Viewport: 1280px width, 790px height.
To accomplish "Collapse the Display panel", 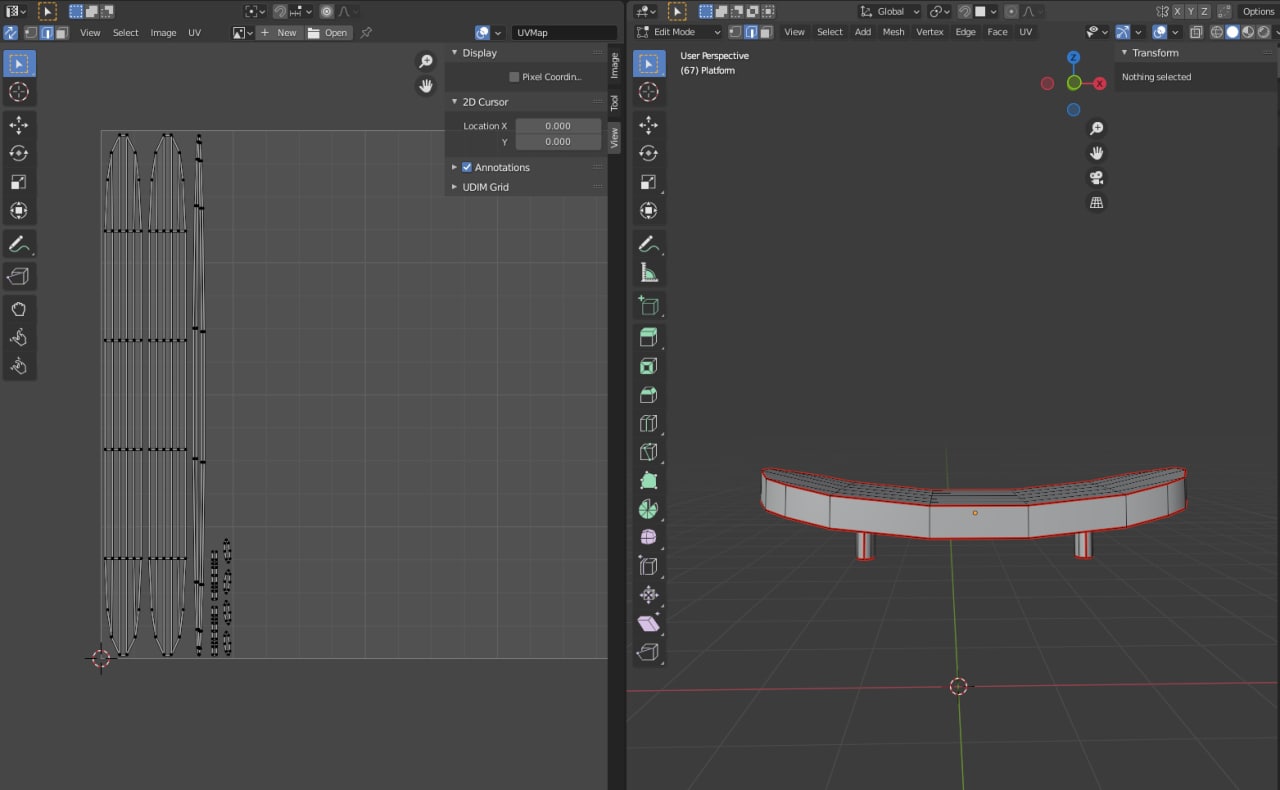I will 454,53.
